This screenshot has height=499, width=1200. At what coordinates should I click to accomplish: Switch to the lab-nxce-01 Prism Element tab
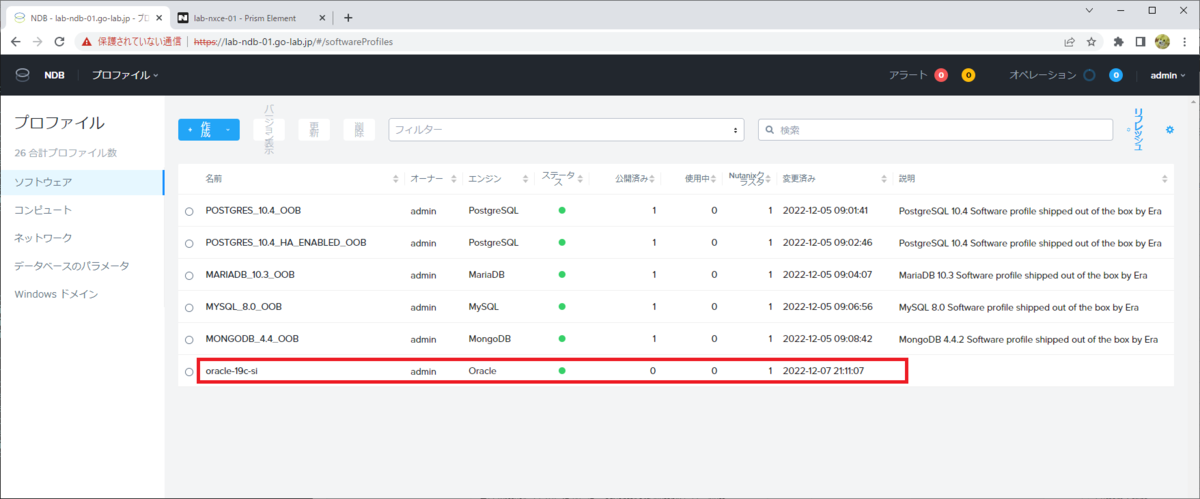(250, 18)
